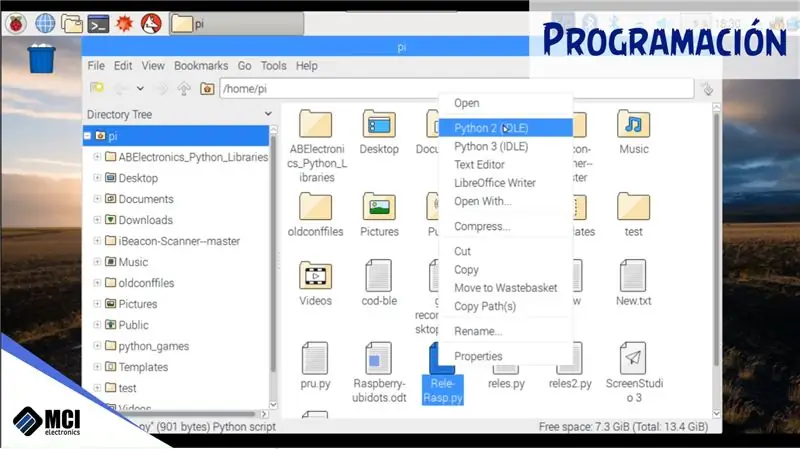Go back to previous folder arrow
800x449 pixels.
click(x=121, y=89)
